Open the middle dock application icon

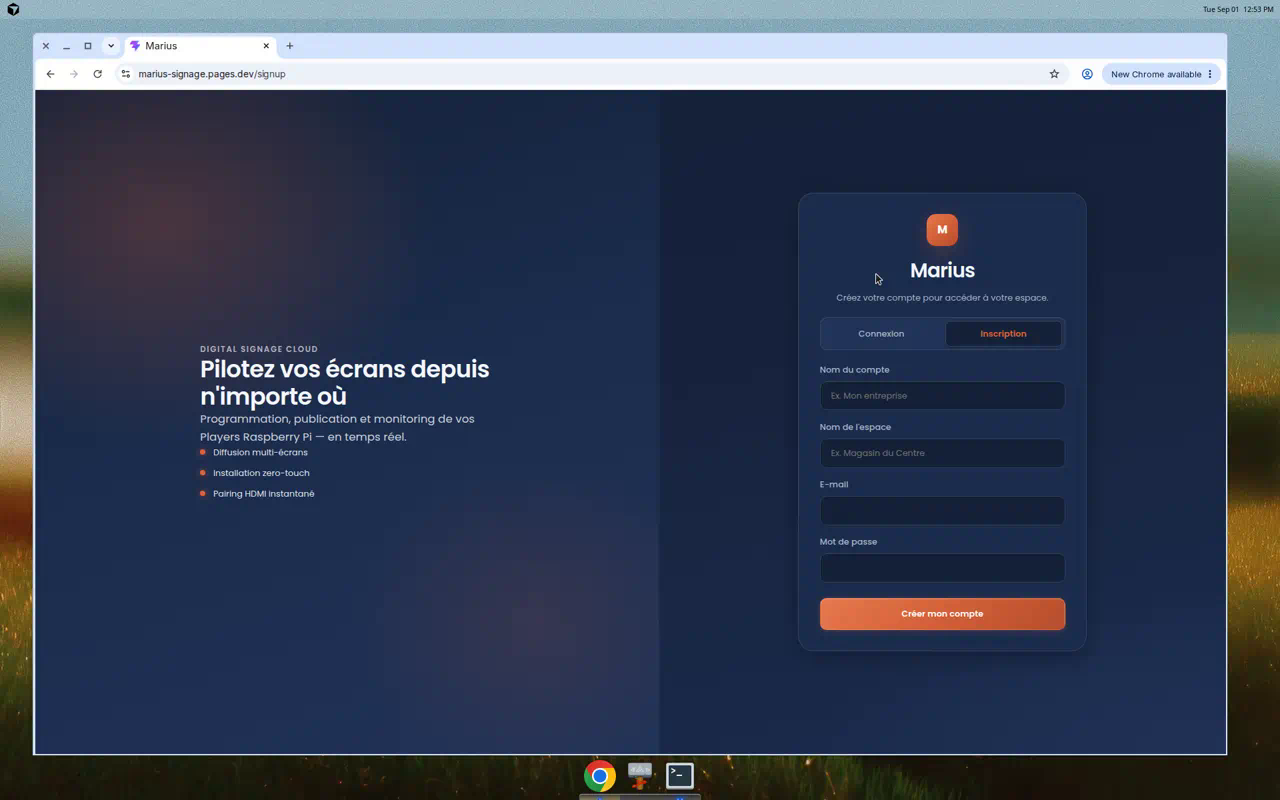point(640,775)
